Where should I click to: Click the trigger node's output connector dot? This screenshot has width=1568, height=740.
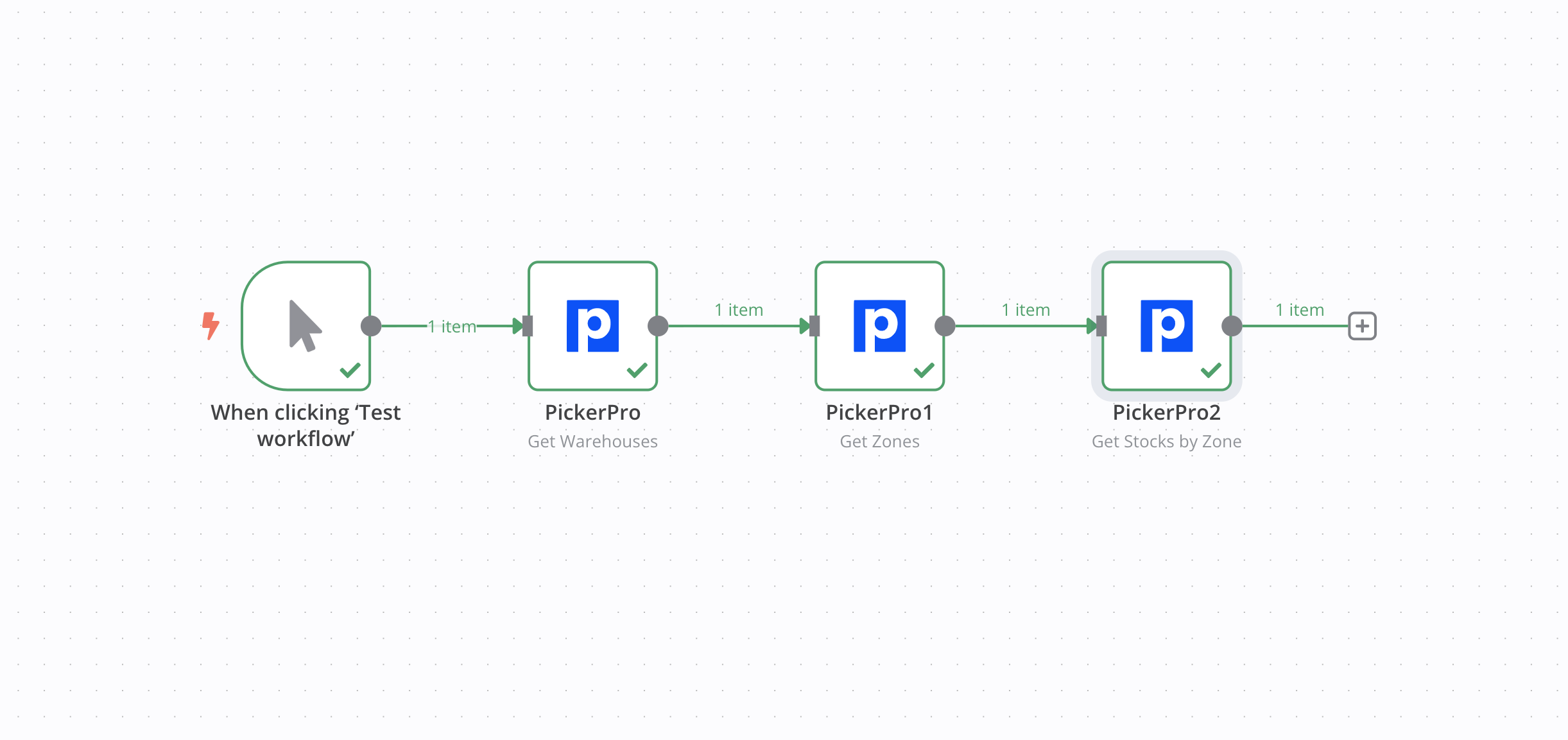(x=371, y=326)
